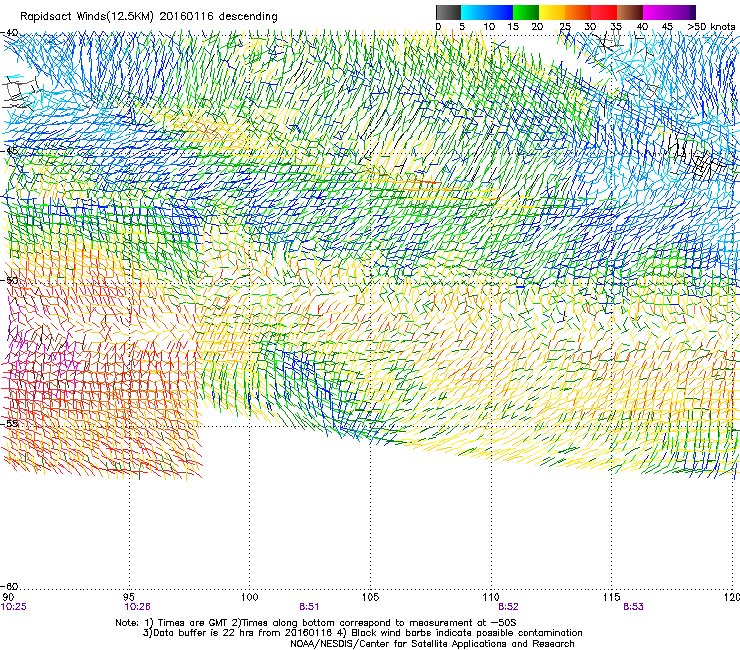
Task: Click the '8:52' pass time label
Action: point(508,607)
